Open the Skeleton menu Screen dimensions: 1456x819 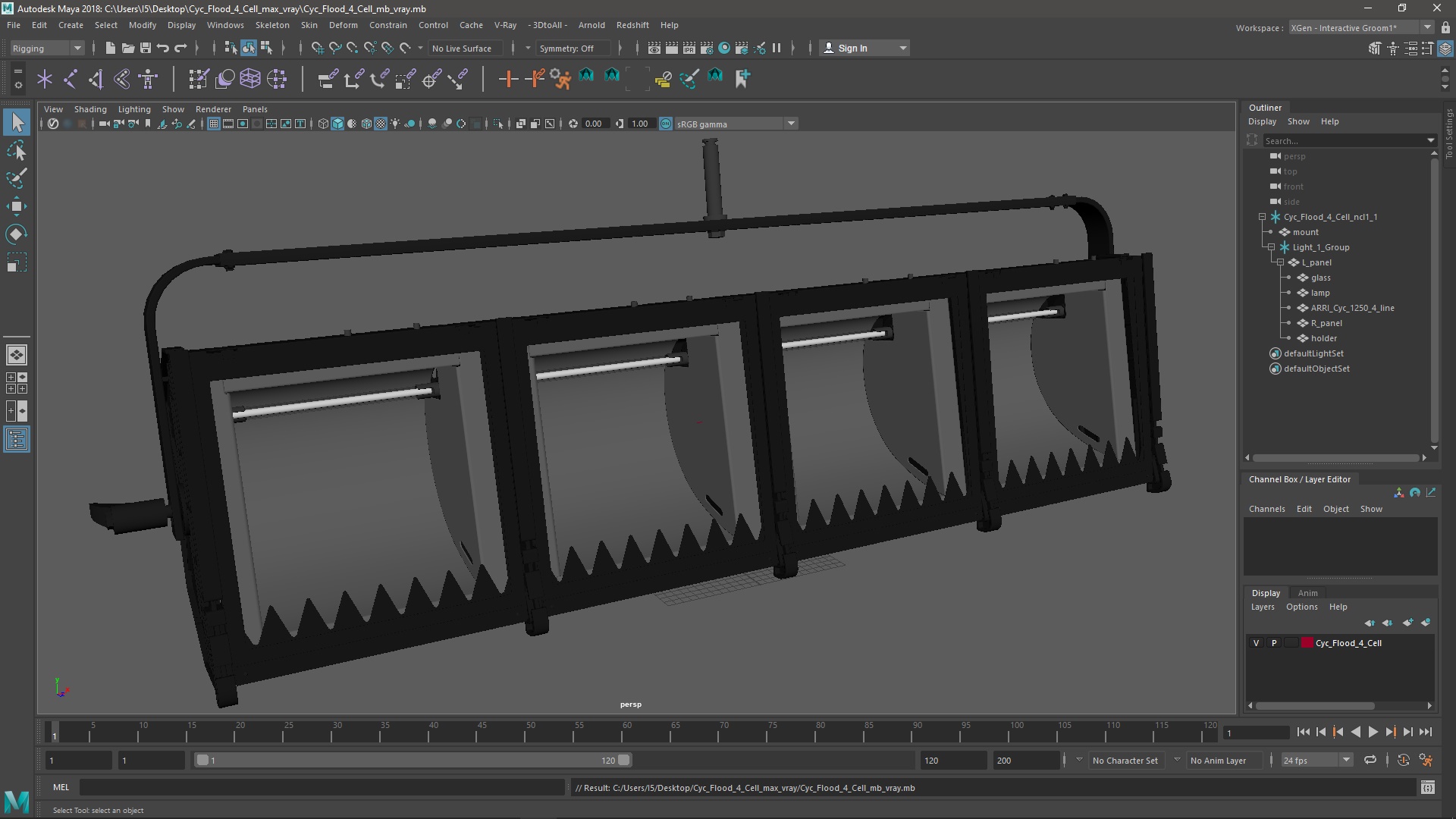pyautogui.click(x=271, y=25)
